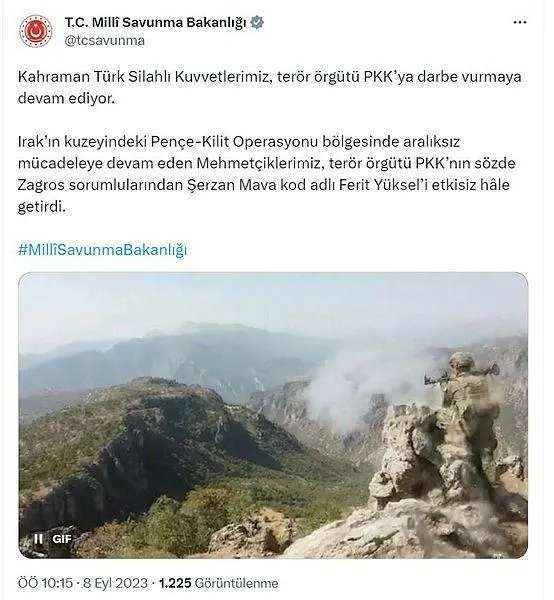Click the paragraph beginning Kahraman Türk Silahlı Kuvvetlerimiz
This screenshot has height=600, width=554.
pyautogui.click(x=269, y=88)
